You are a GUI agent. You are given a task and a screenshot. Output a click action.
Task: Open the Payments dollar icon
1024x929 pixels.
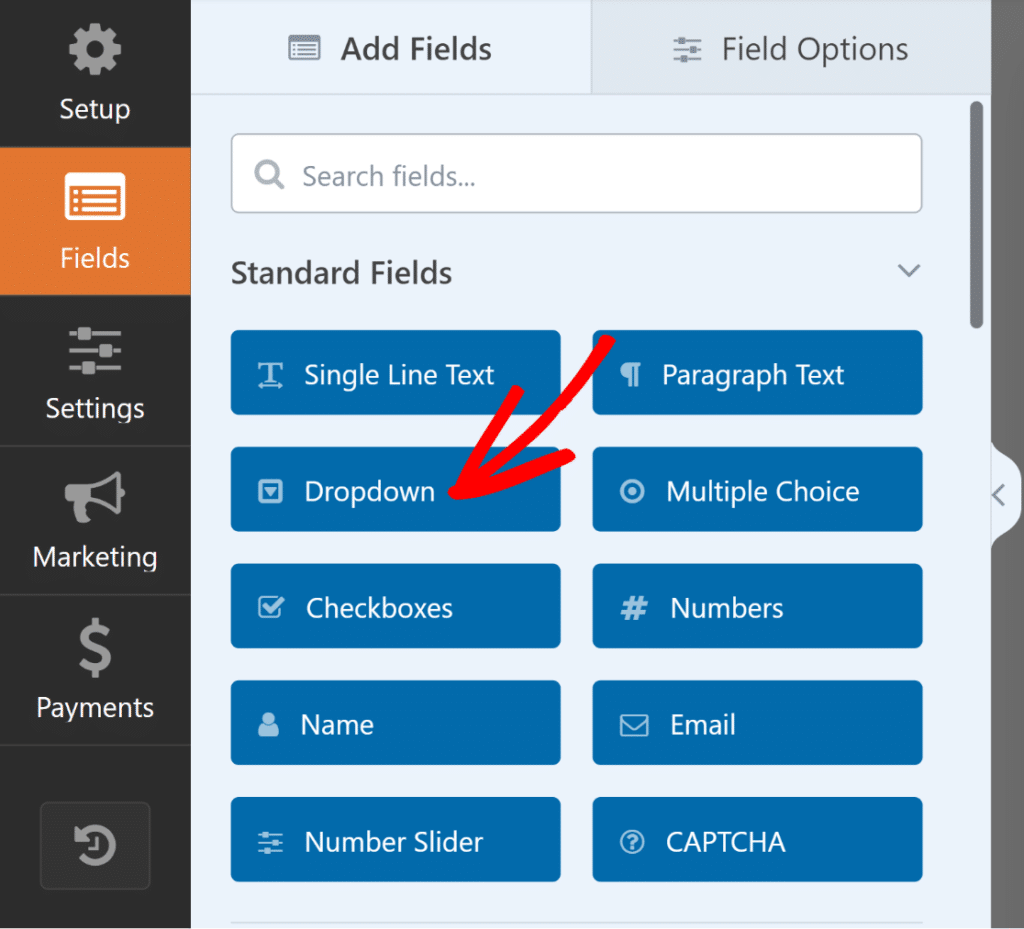pyautogui.click(x=95, y=648)
